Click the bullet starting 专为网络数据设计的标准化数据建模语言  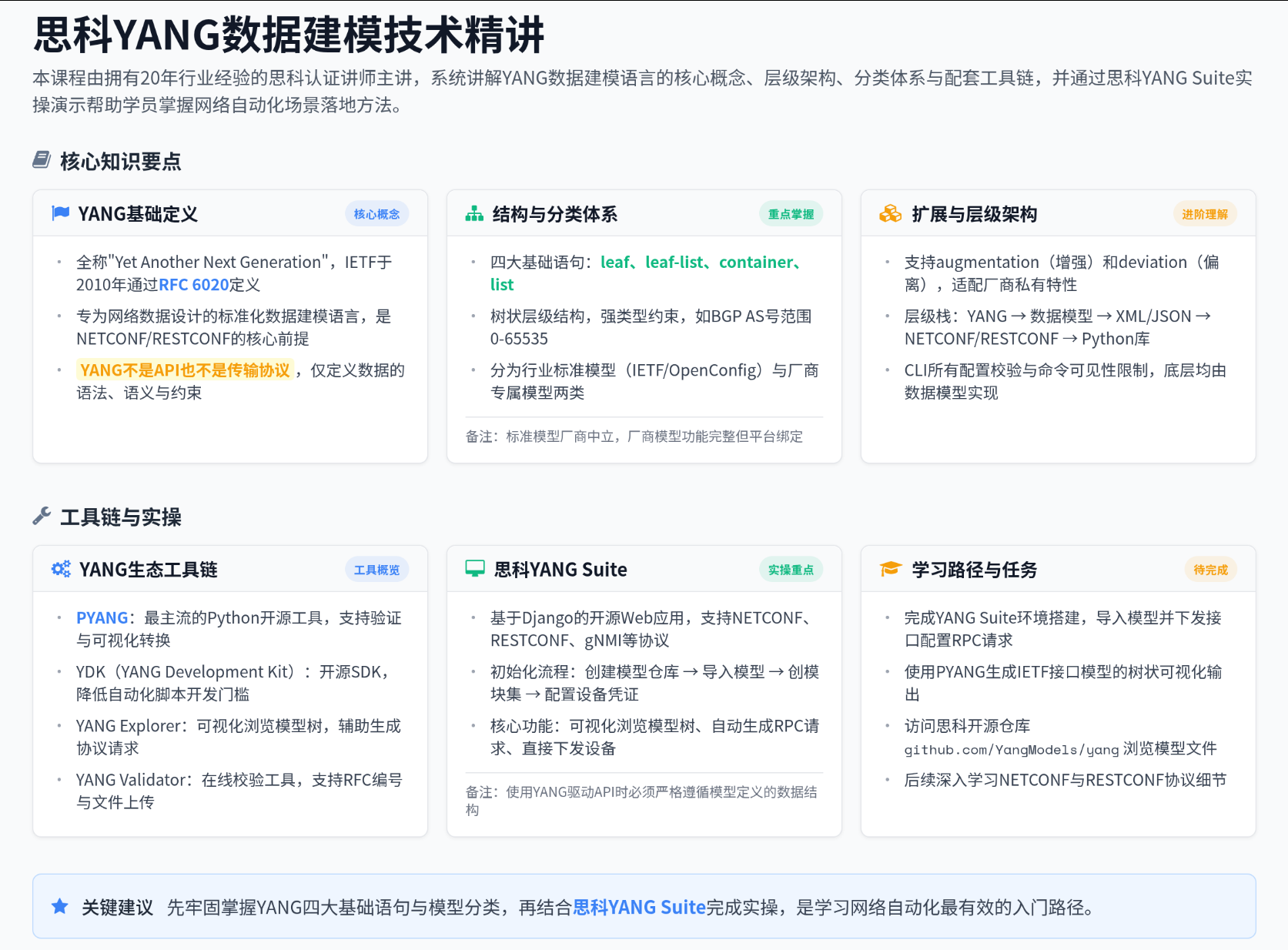[x=234, y=327]
